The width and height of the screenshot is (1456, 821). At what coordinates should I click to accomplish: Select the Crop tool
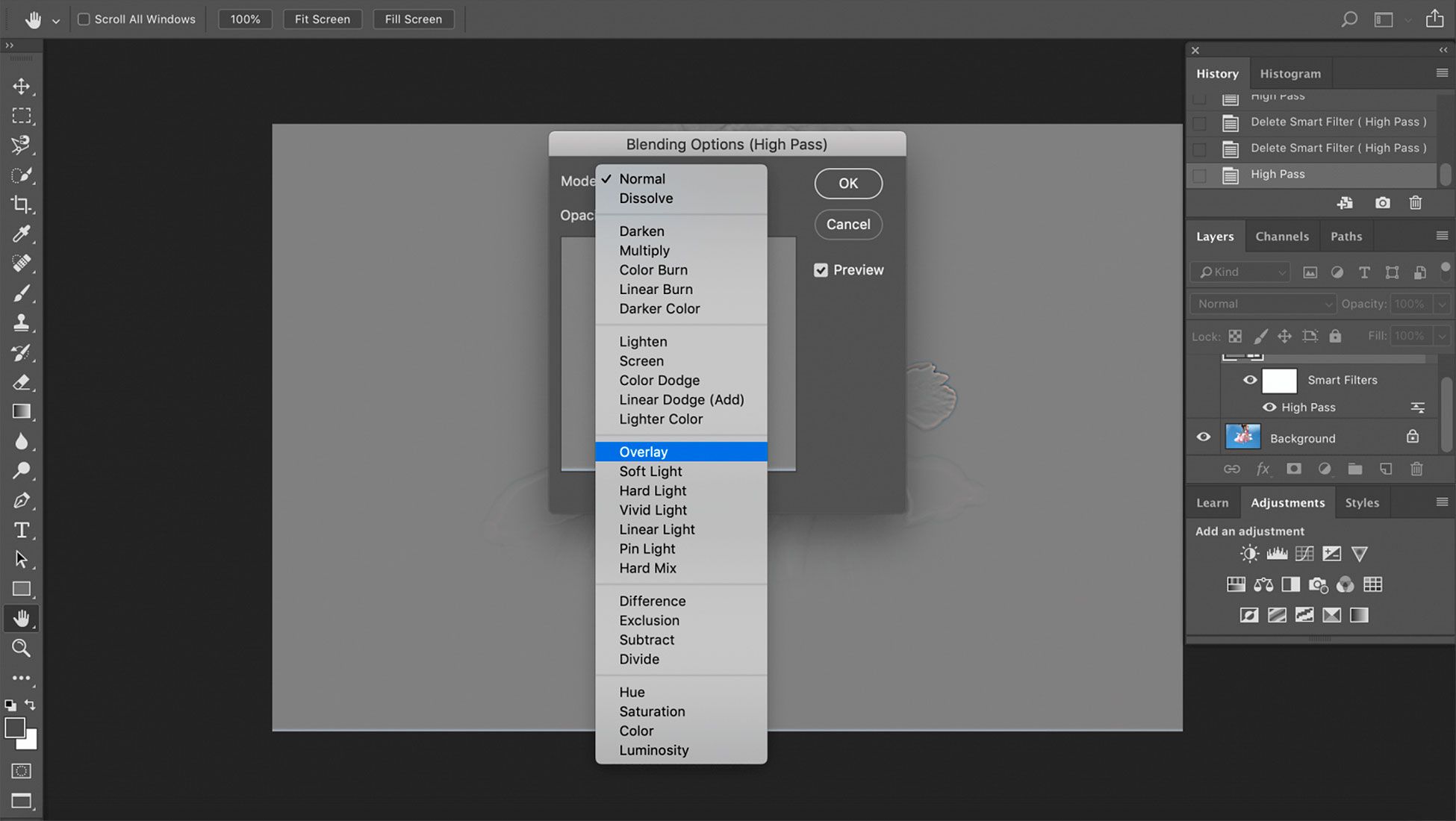click(21, 205)
